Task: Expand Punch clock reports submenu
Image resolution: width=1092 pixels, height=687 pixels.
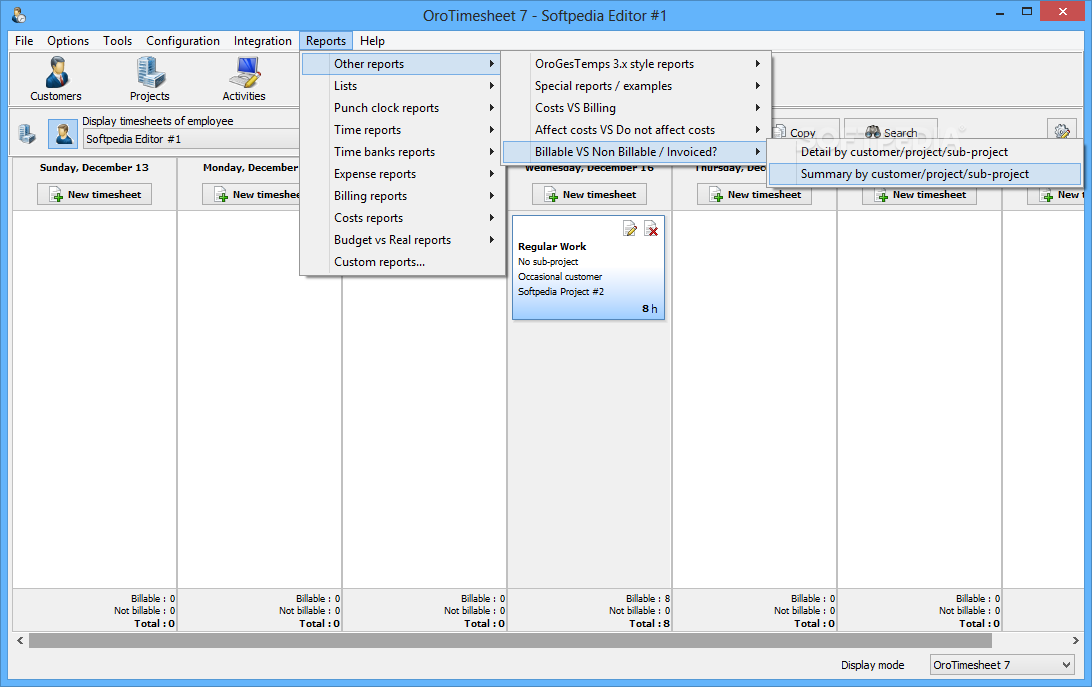Action: coord(403,108)
